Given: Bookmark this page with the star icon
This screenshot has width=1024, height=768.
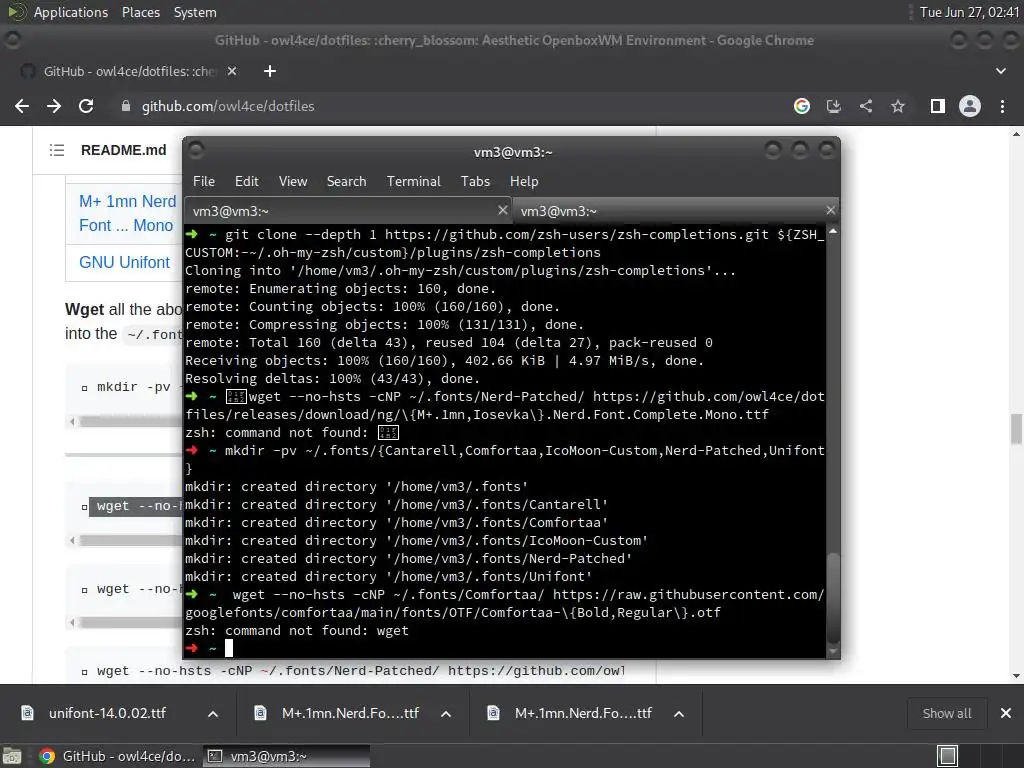Looking at the screenshot, I should coord(898,106).
